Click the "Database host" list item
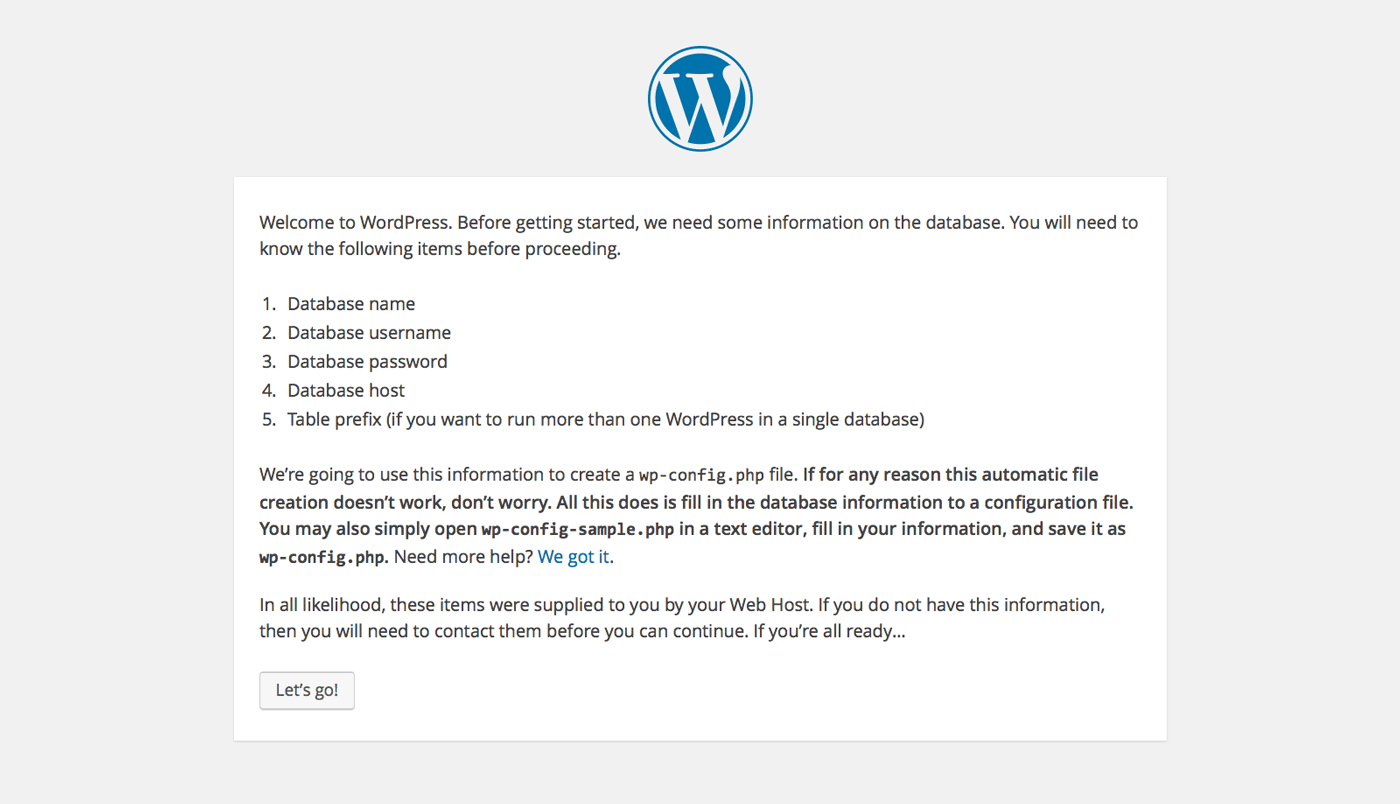1400x804 pixels. tap(346, 391)
